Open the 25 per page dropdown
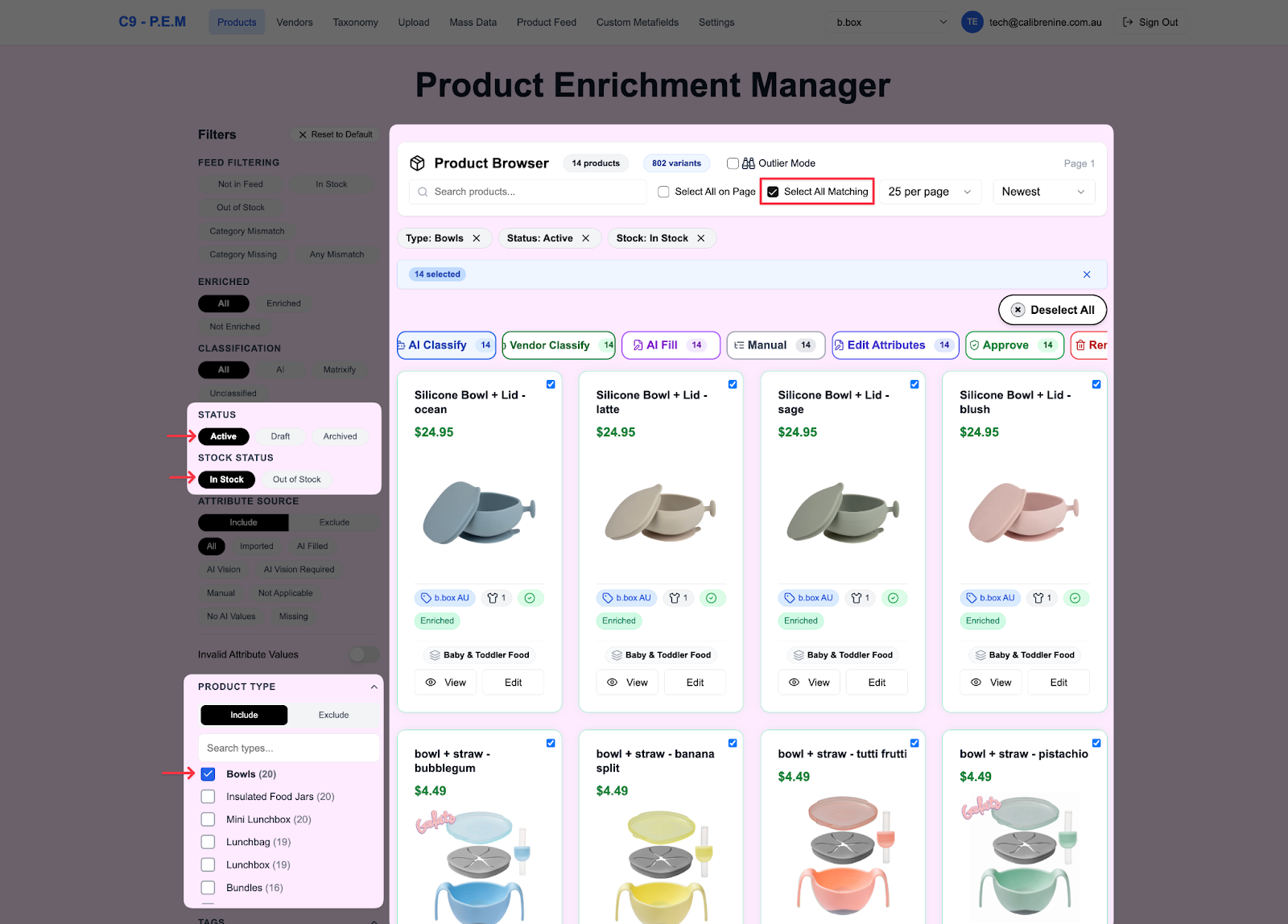 coord(930,192)
